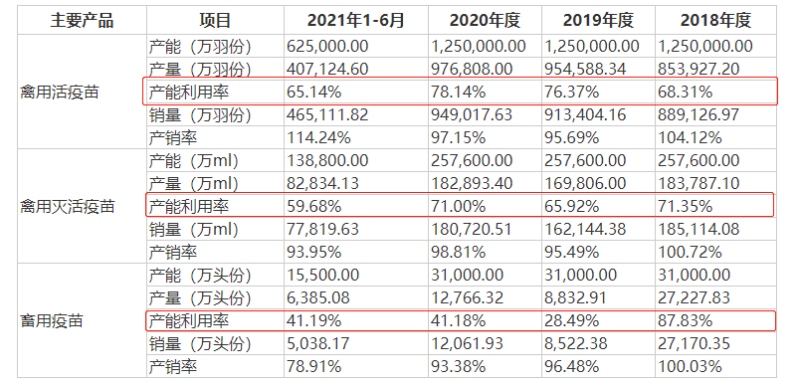Click the value 82,834.13
Screen dimensions: 800x385
coord(322,184)
